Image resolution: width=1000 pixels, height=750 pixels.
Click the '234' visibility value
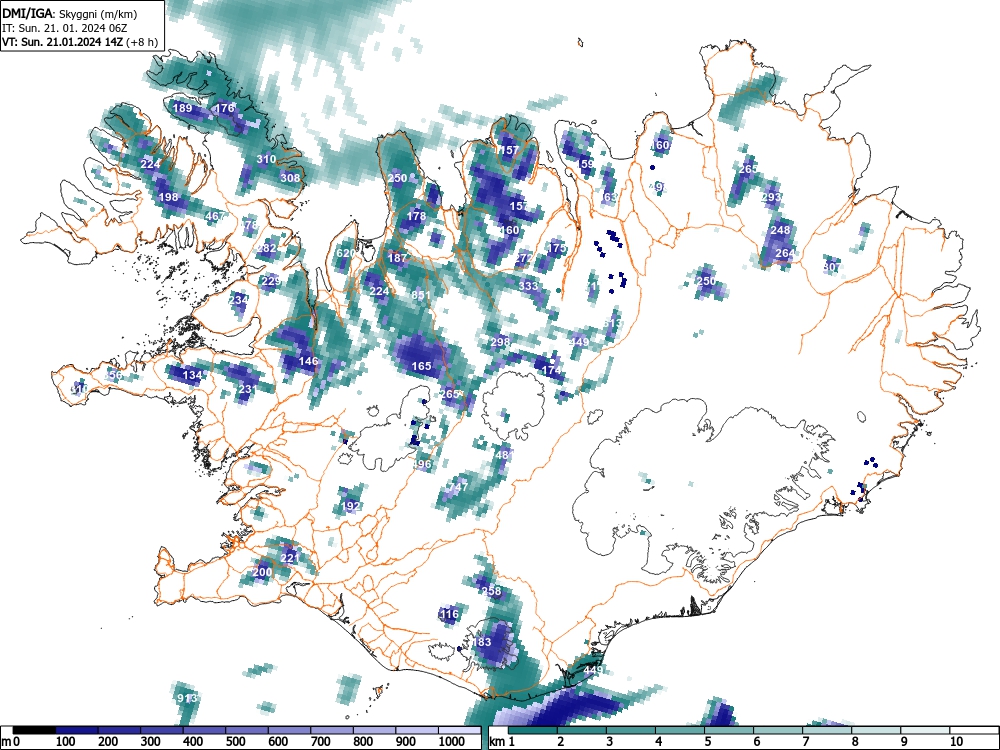[x=239, y=300]
